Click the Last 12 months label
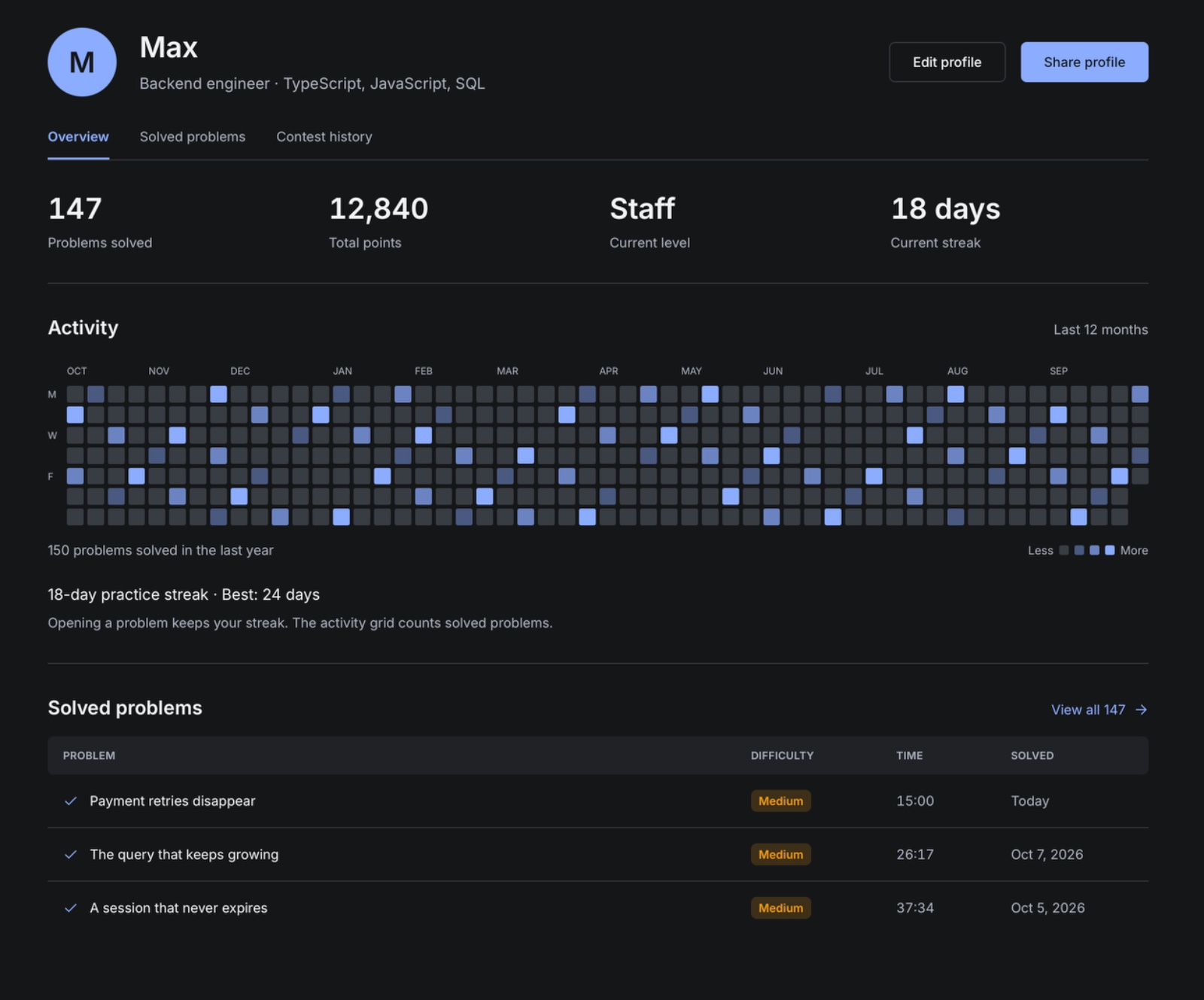 [1100, 330]
